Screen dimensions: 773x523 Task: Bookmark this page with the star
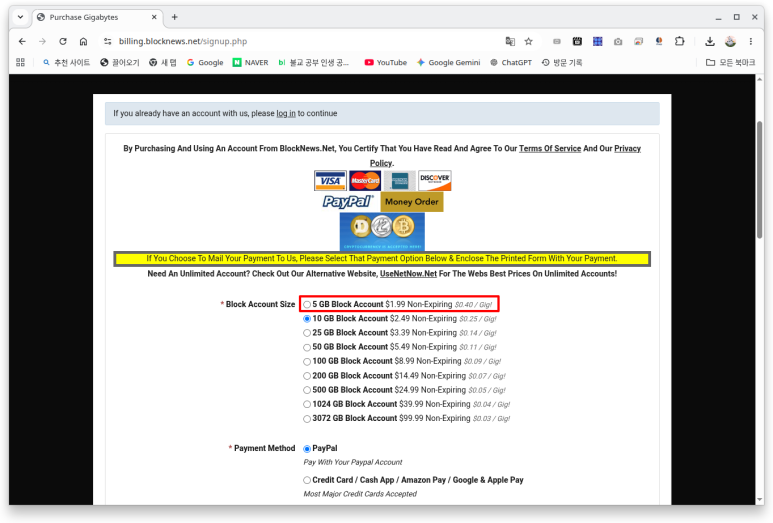[x=528, y=41]
